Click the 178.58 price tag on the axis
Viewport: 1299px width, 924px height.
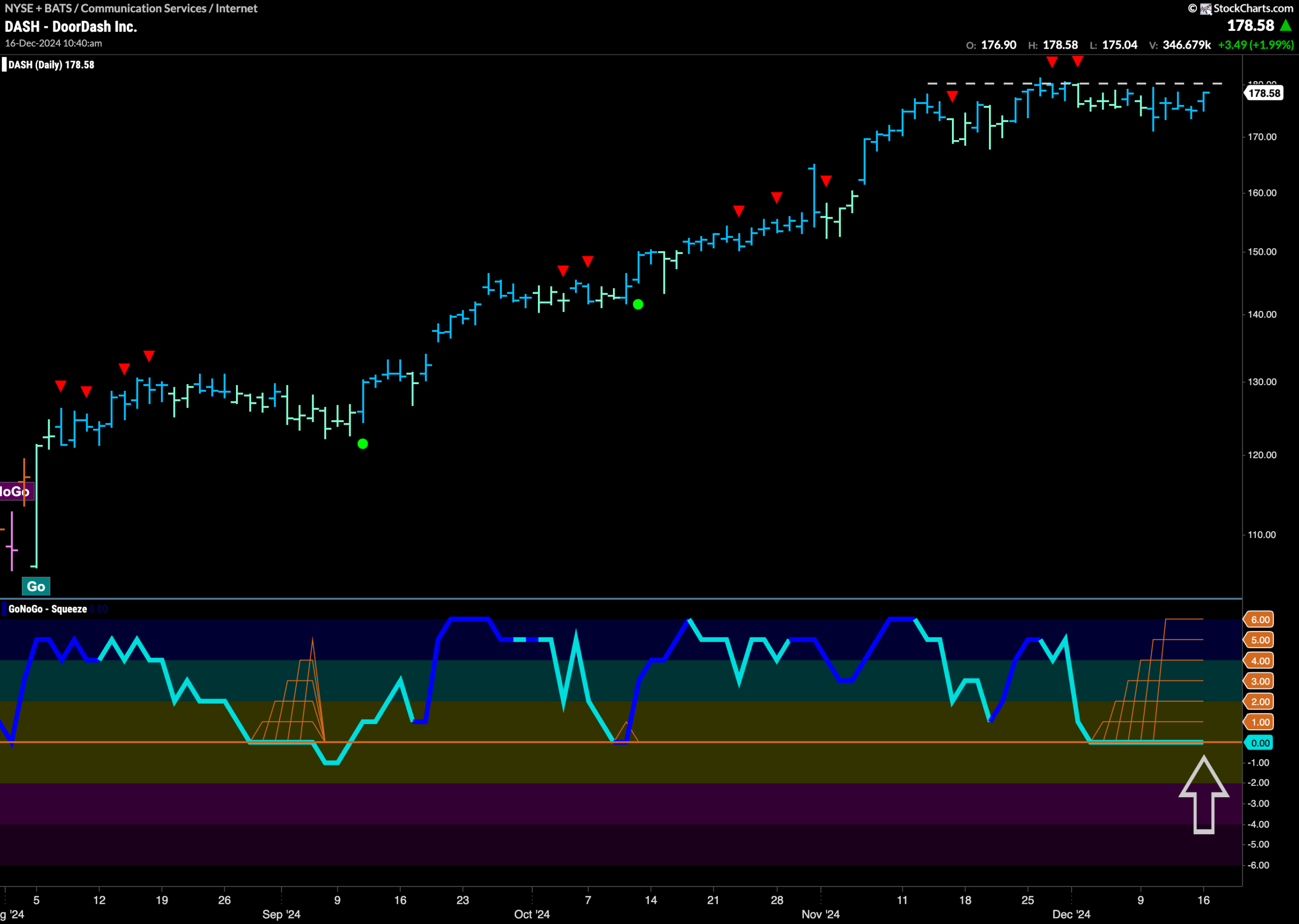1264,93
